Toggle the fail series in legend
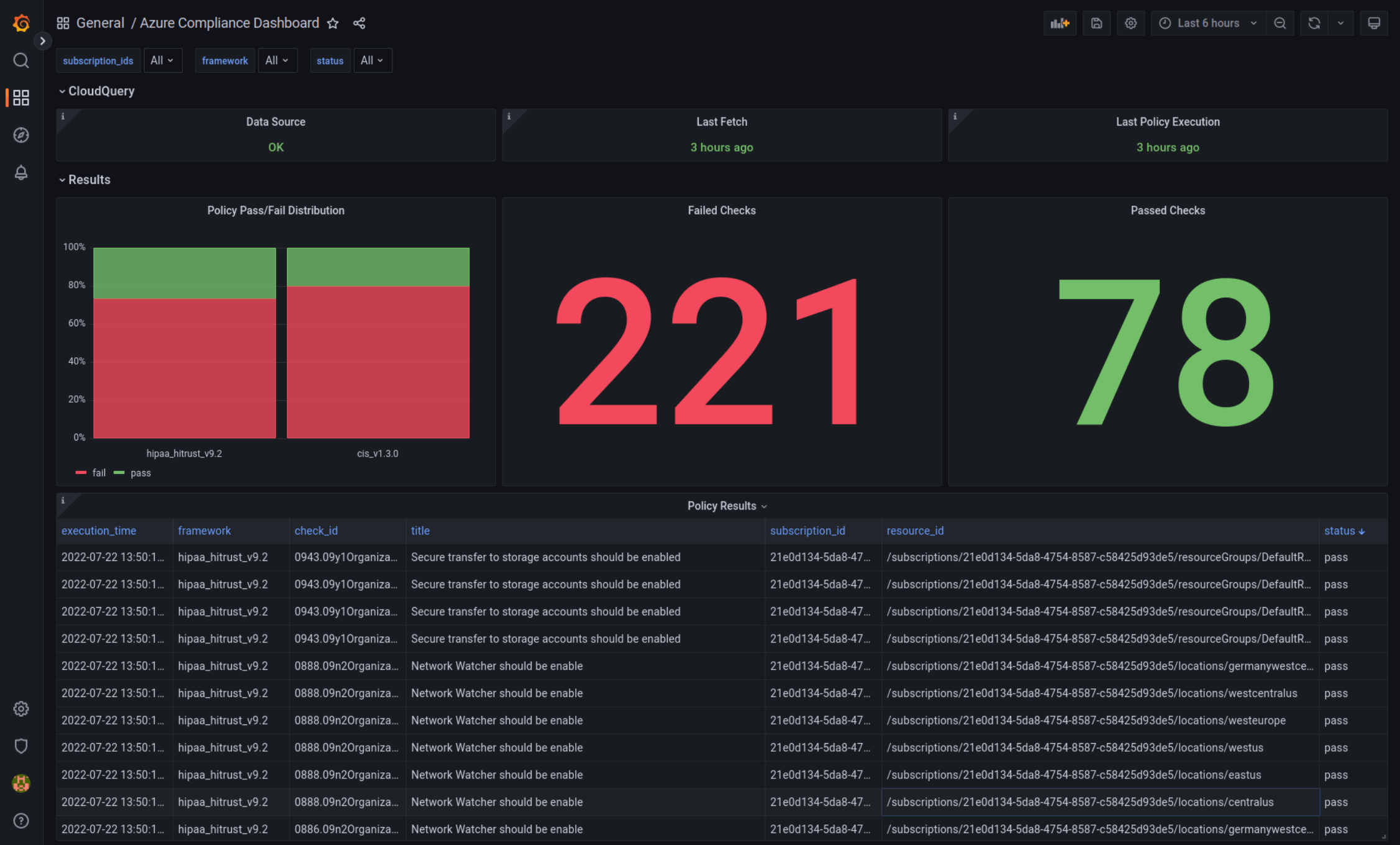Screen dimensions: 1400x845 click(x=99, y=473)
